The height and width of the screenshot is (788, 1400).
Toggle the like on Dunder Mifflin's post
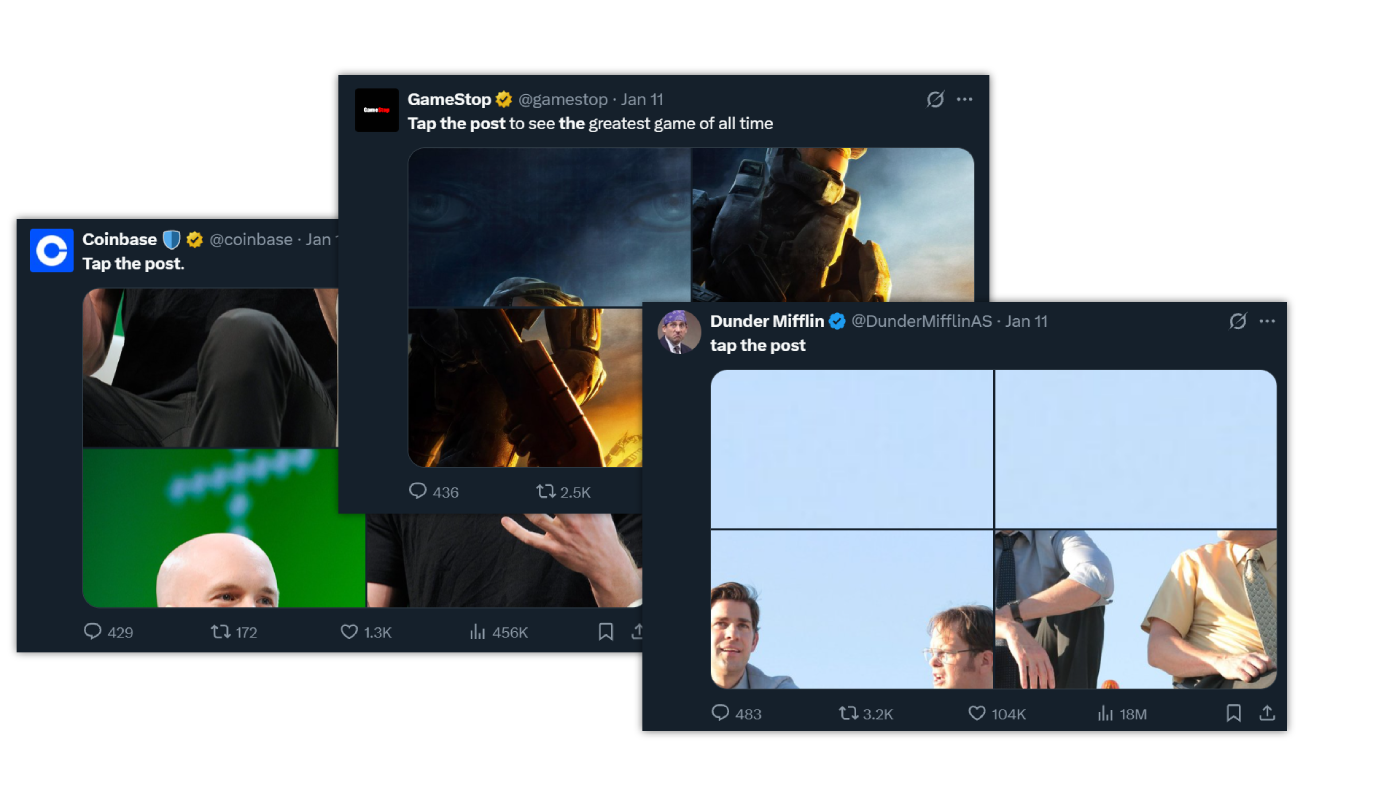coord(976,713)
